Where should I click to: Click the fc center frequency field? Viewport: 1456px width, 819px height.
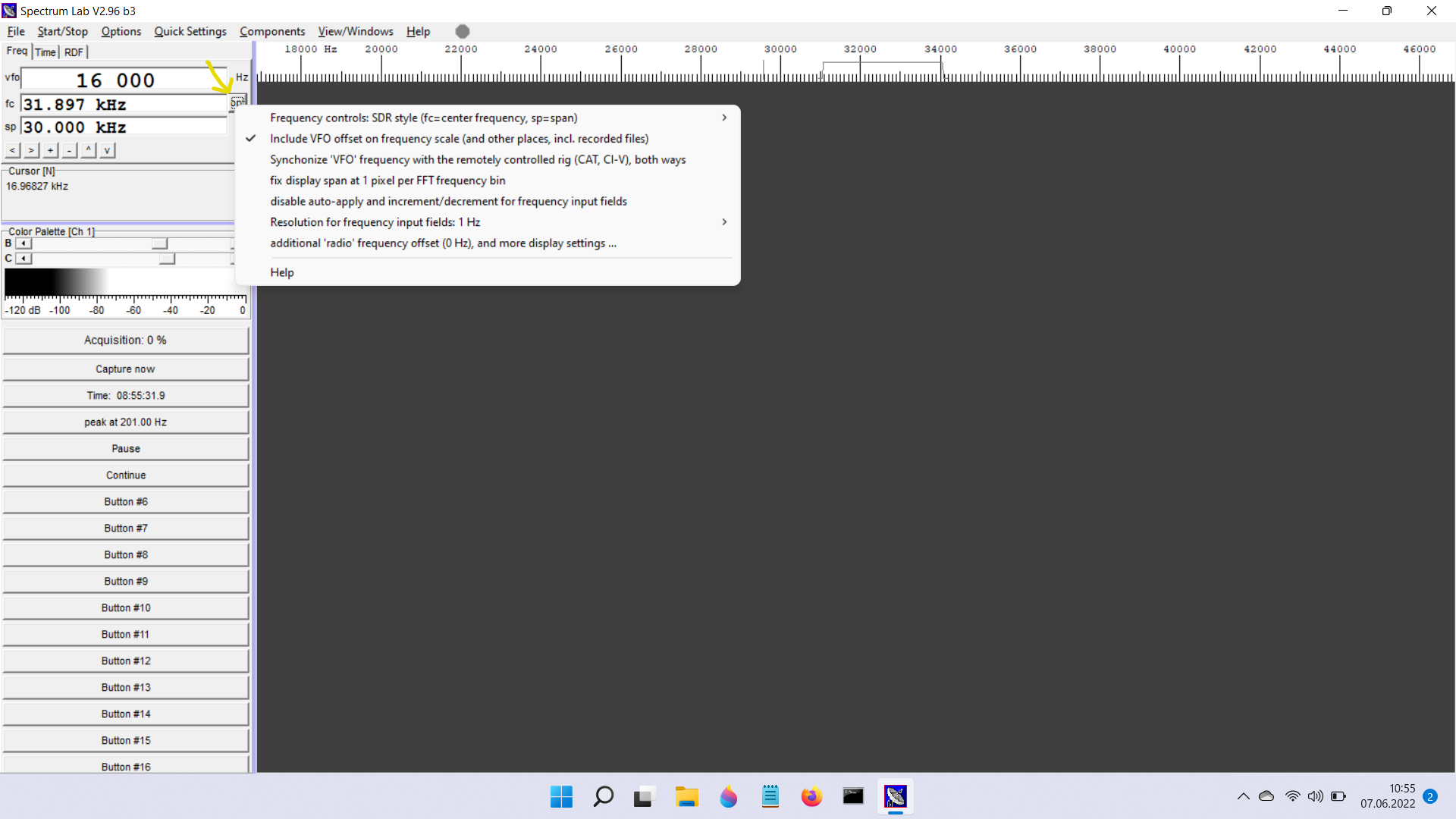124,105
